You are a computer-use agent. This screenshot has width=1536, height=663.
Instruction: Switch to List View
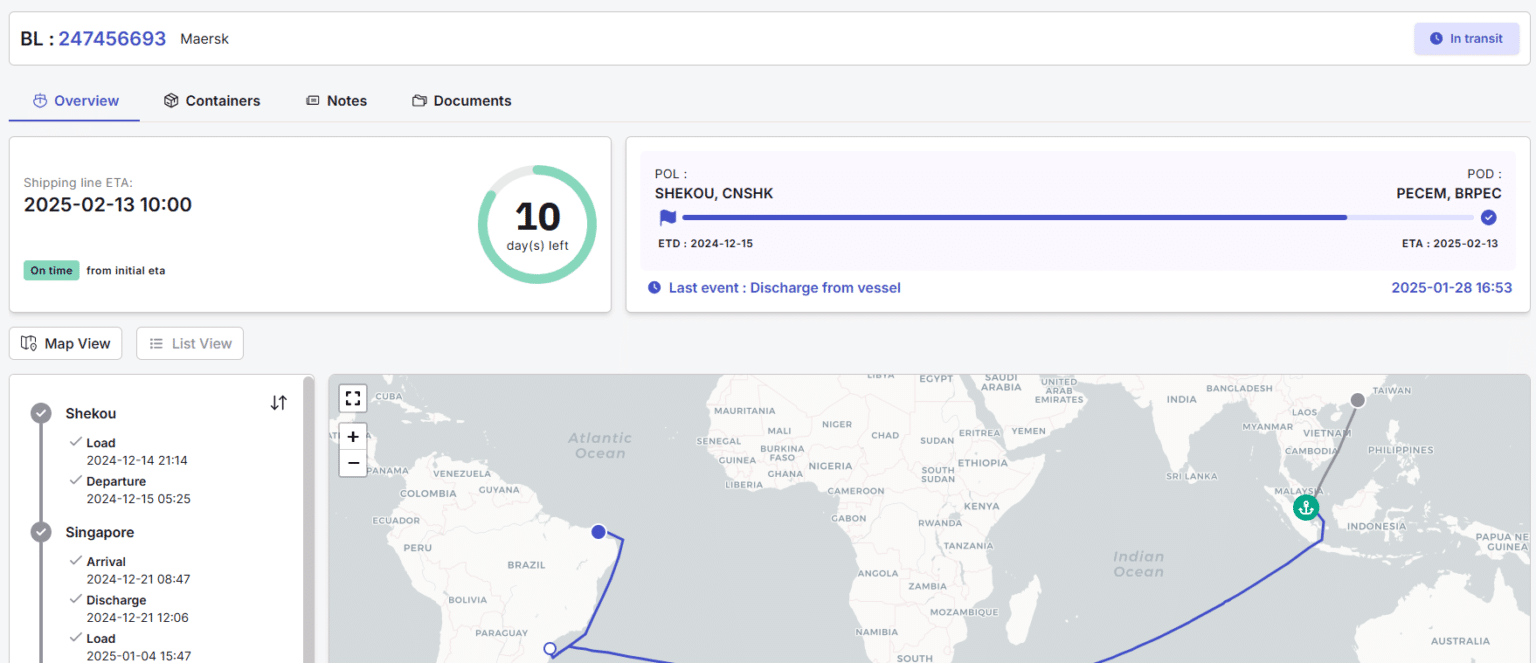[x=189, y=343]
